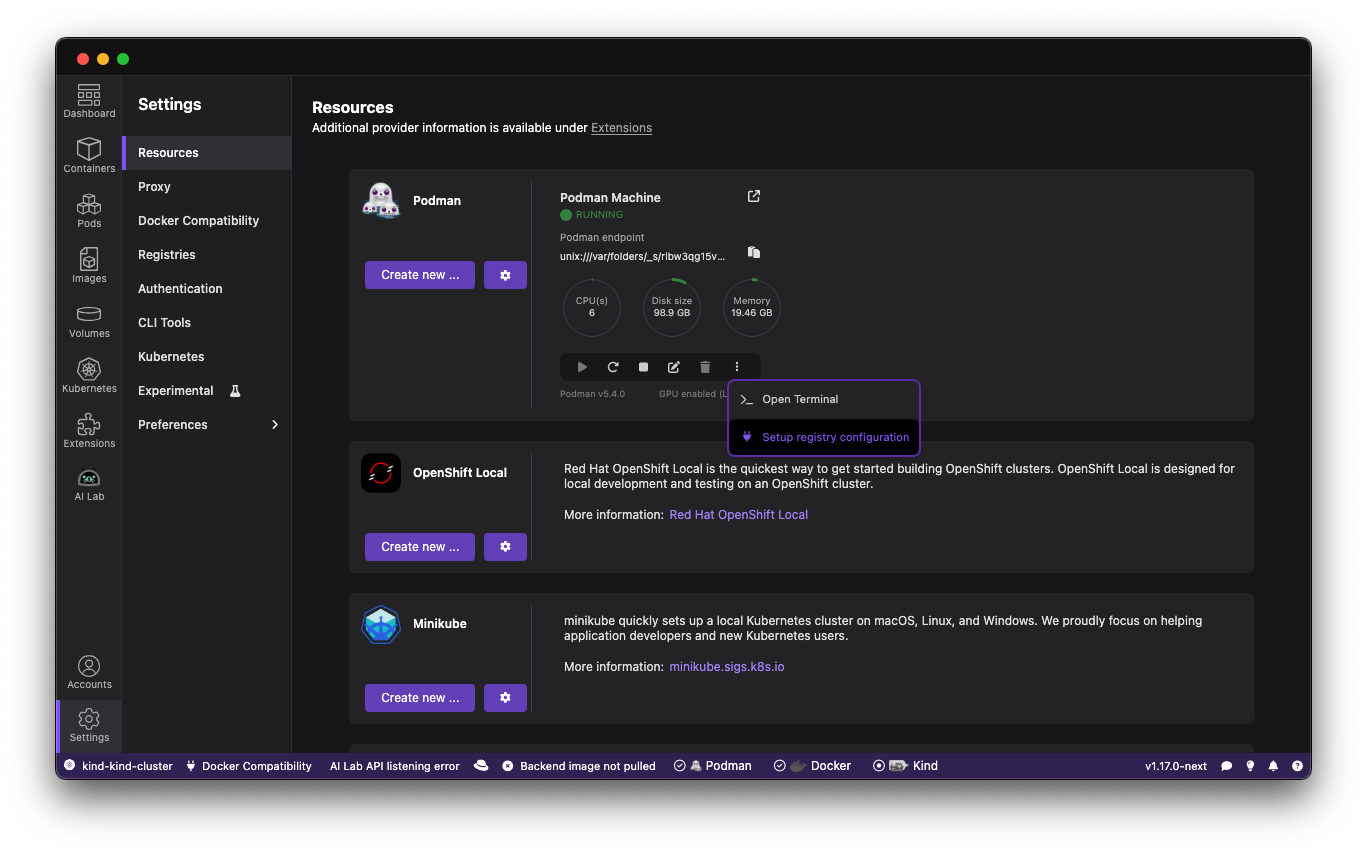The width and height of the screenshot is (1367, 853).
Task: Expand the Preferences submenu
Action: [x=275, y=425]
